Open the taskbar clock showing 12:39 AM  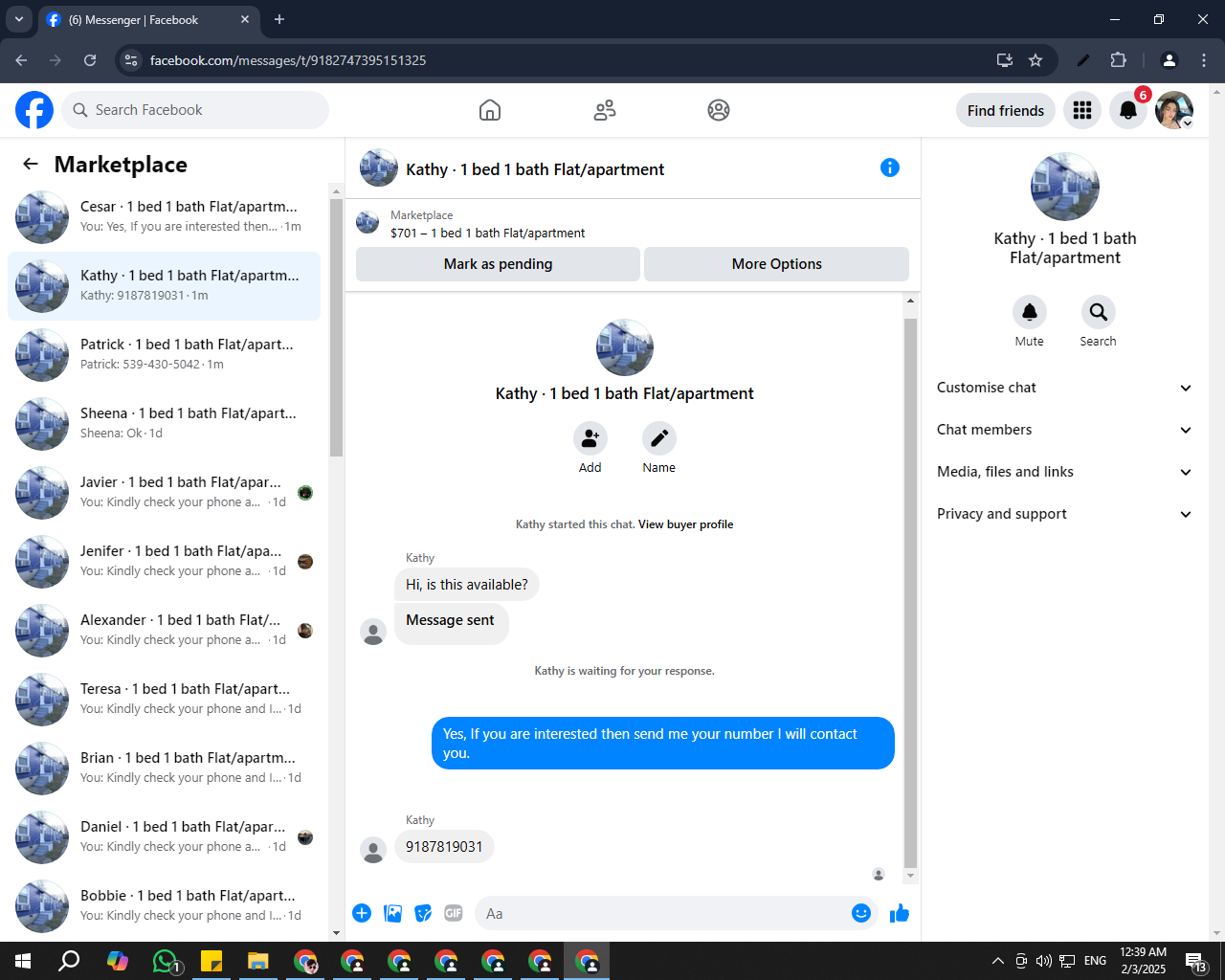point(1144,961)
